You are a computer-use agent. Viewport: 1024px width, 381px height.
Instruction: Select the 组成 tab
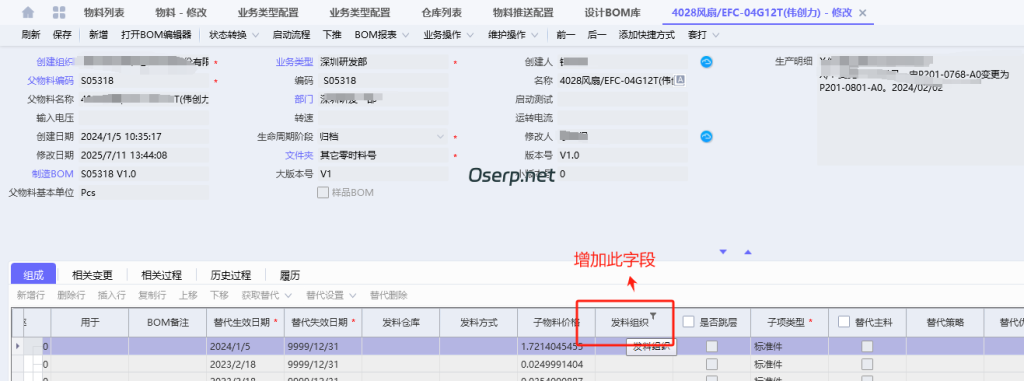(x=33, y=275)
